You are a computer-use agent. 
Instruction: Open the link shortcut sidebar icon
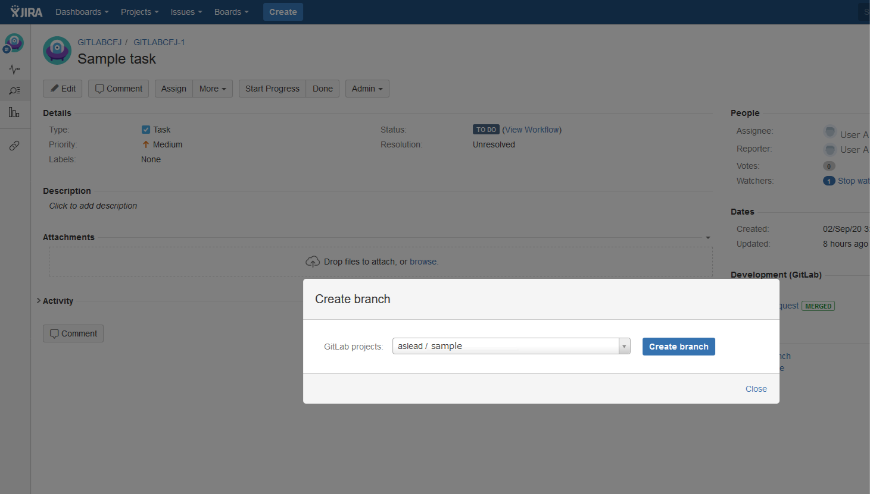tap(14, 146)
